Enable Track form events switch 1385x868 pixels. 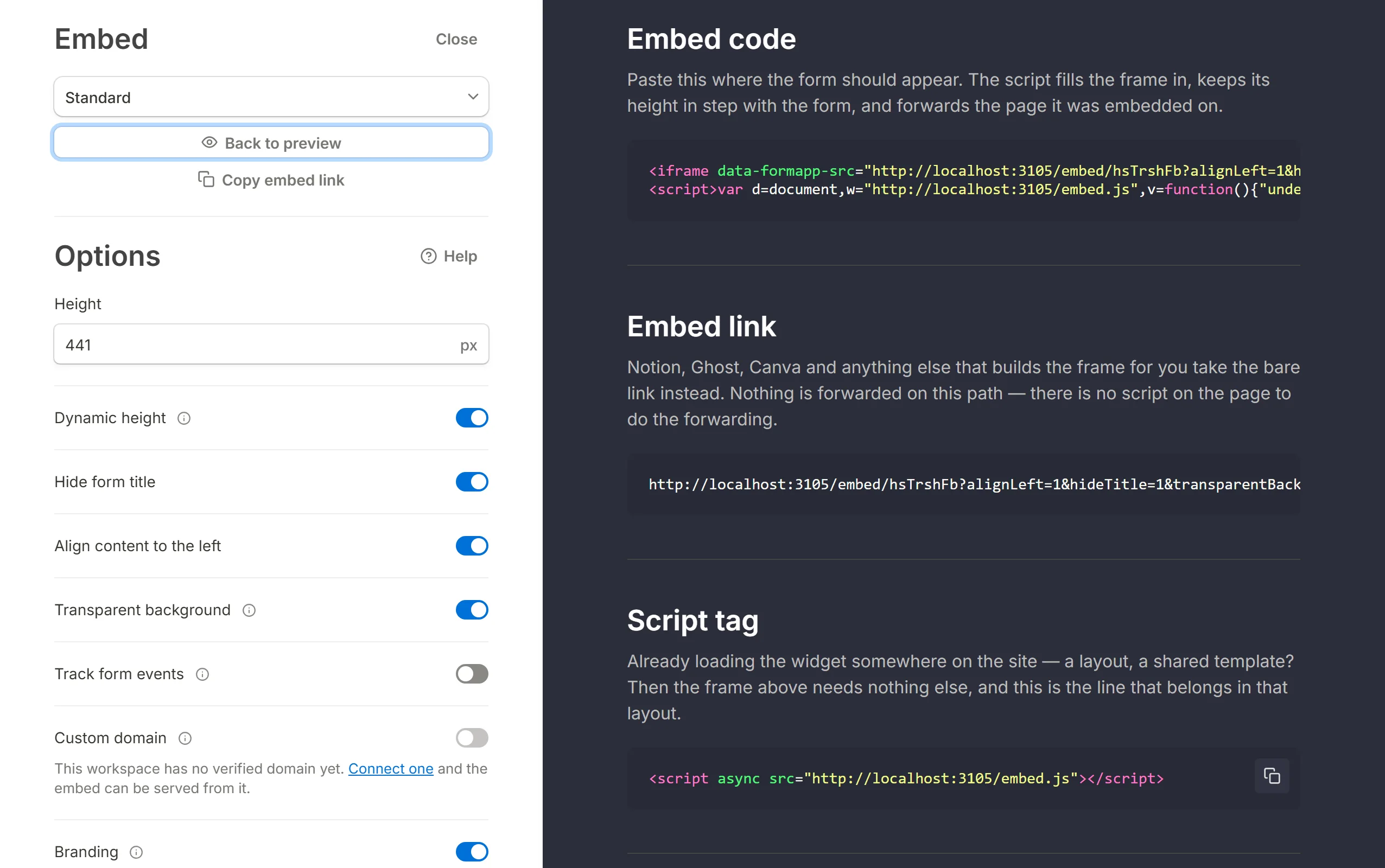[x=472, y=674]
